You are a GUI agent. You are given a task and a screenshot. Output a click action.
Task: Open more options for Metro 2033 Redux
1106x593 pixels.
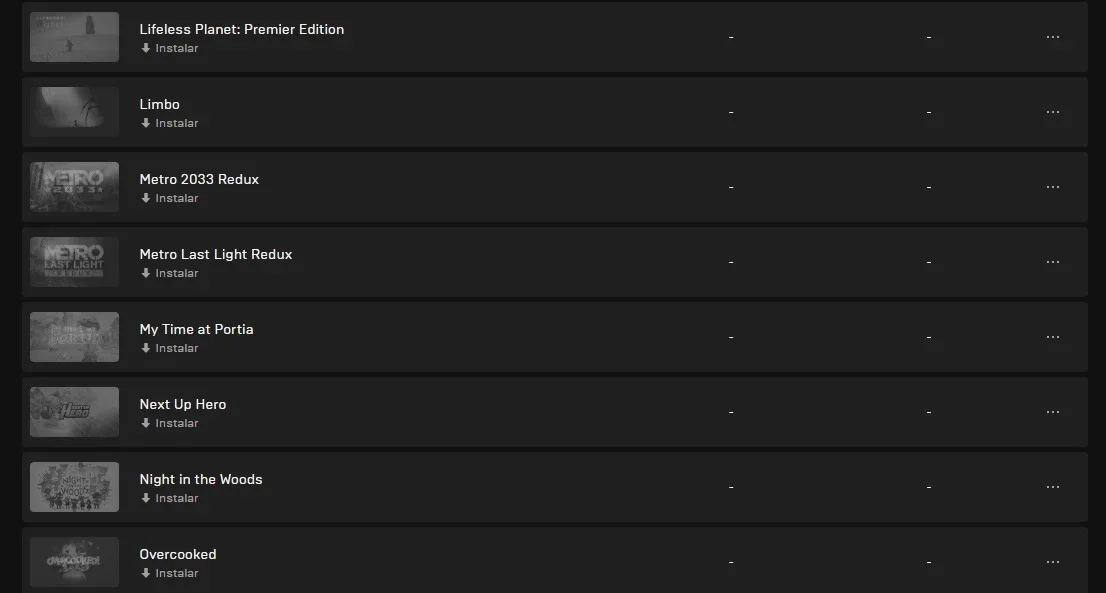pos(1052,187)
